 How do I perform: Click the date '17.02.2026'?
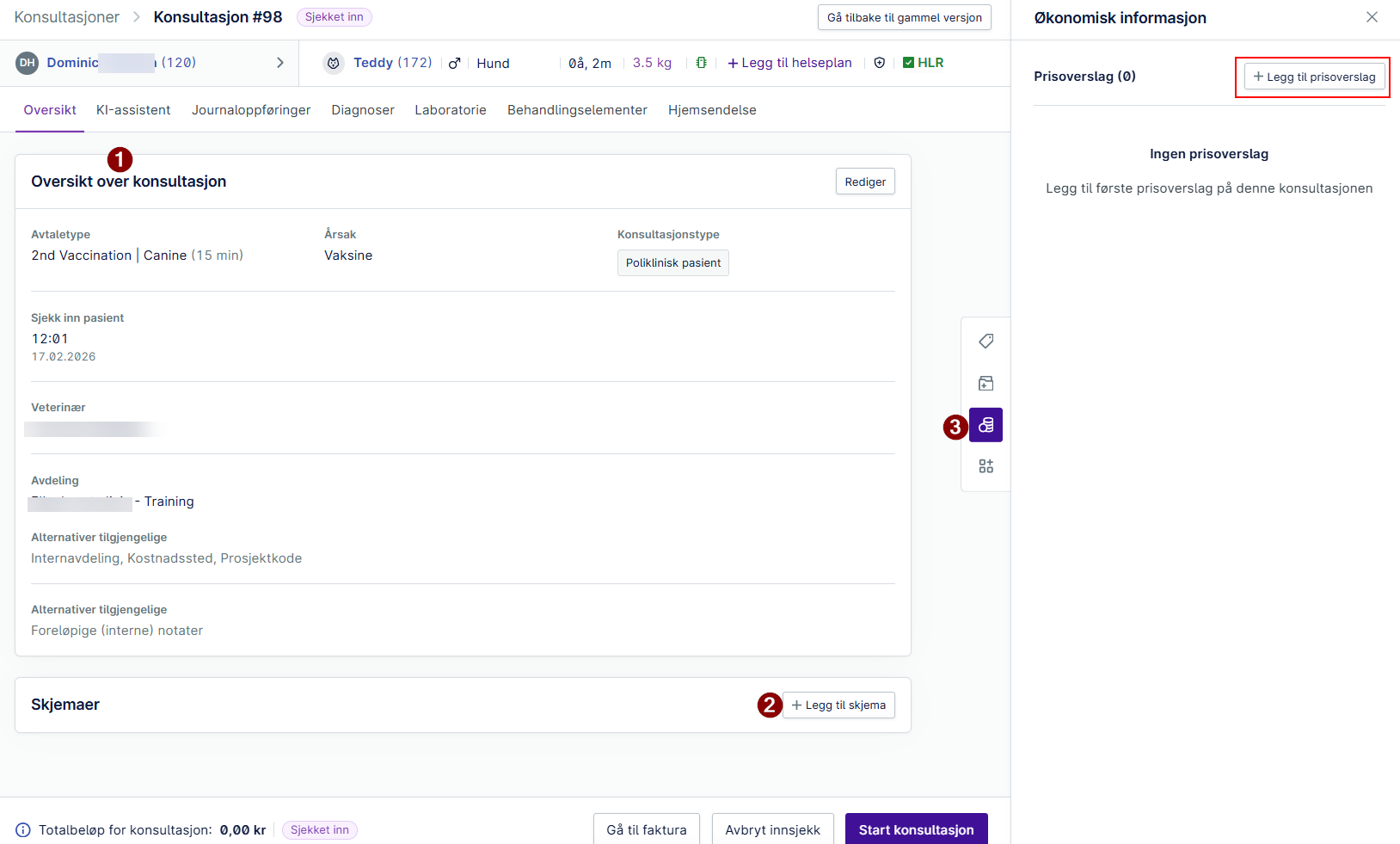64,357
